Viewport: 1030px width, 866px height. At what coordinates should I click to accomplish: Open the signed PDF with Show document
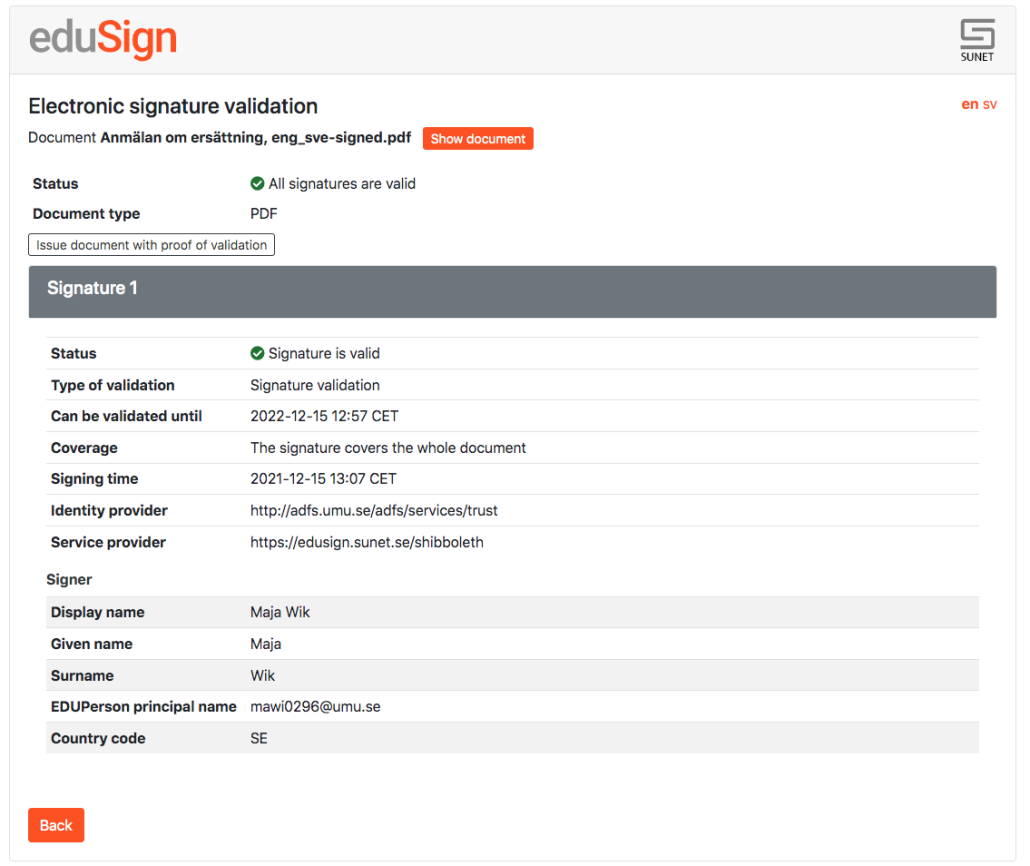pyautogui.click(x=478, y=139)
